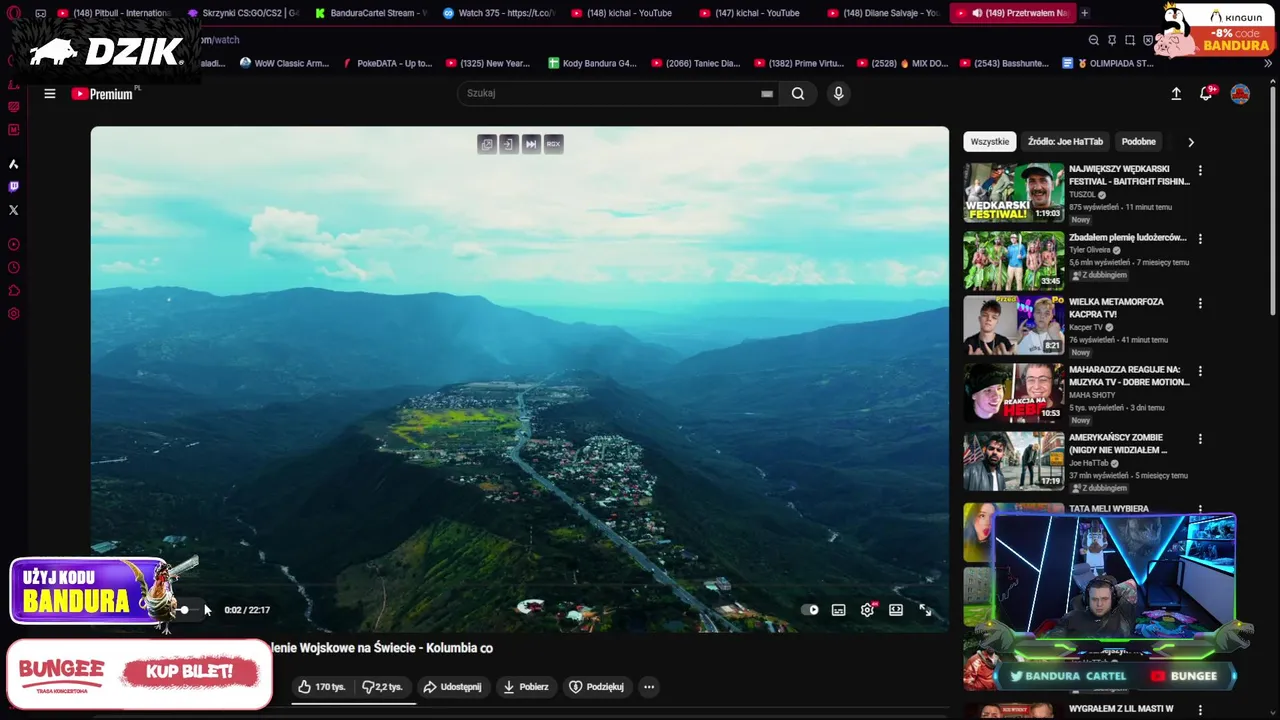
Task: Click inside the Szukaj search field
Action: (x=610, y=93)
